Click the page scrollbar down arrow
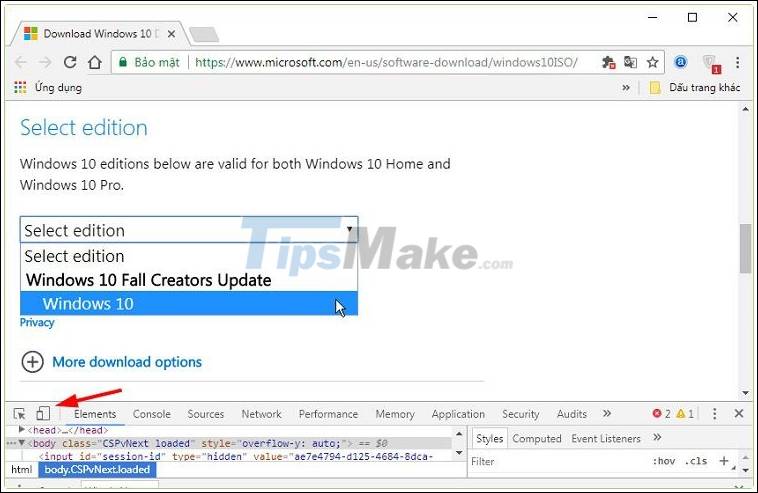758x493 pixels. tap(745, 393)
